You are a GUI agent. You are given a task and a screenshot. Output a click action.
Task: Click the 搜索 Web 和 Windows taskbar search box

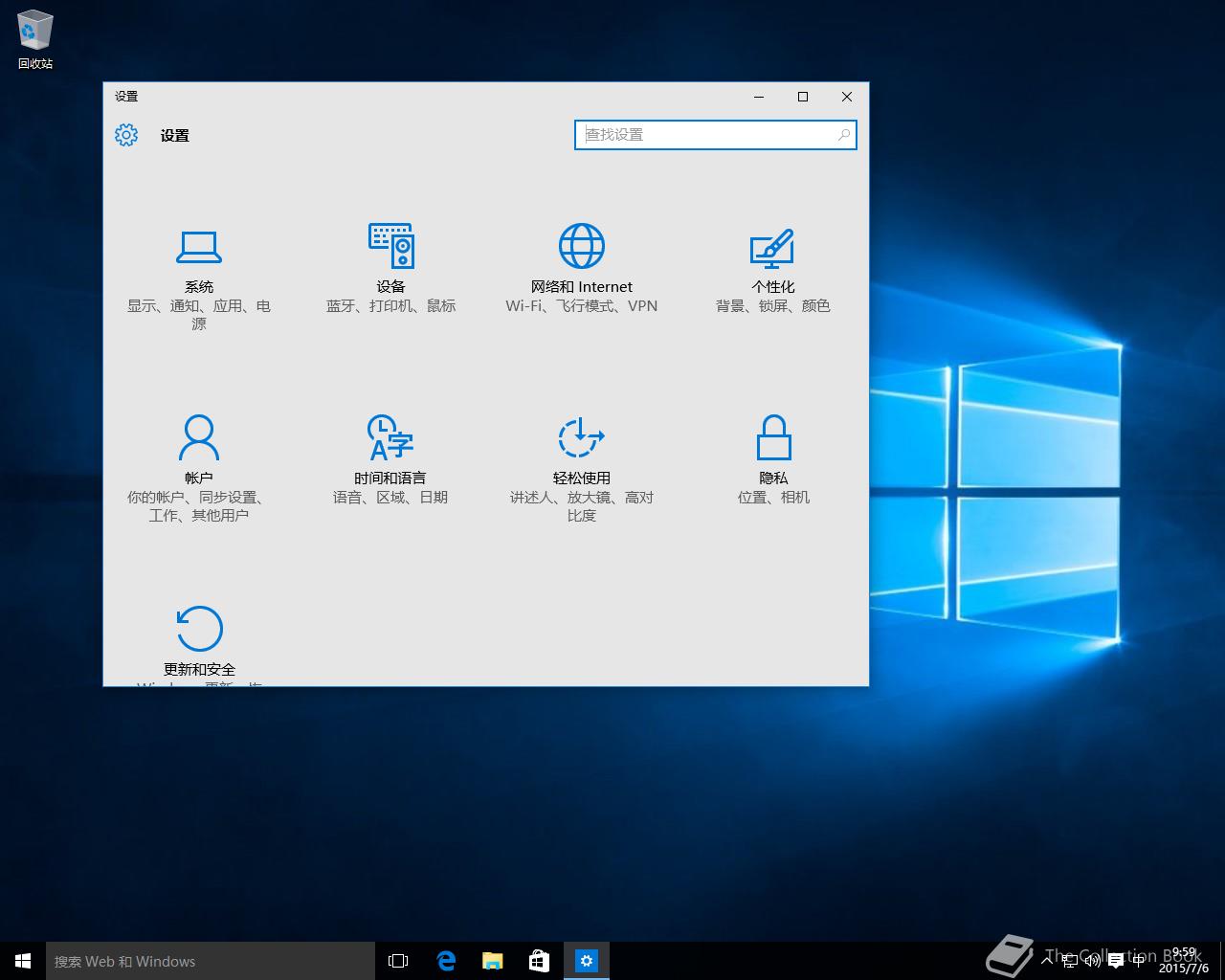(211, 961)
